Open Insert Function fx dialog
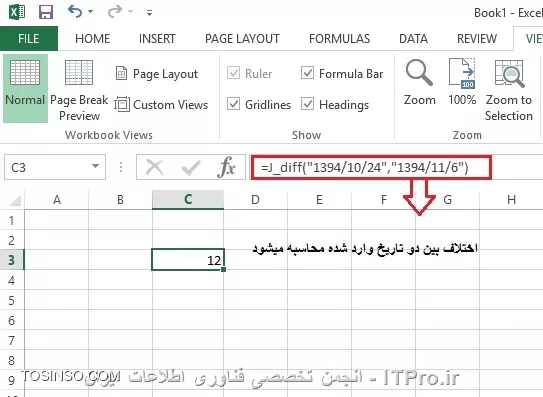This screenshot has width=543, height=397. coord(226,168)
